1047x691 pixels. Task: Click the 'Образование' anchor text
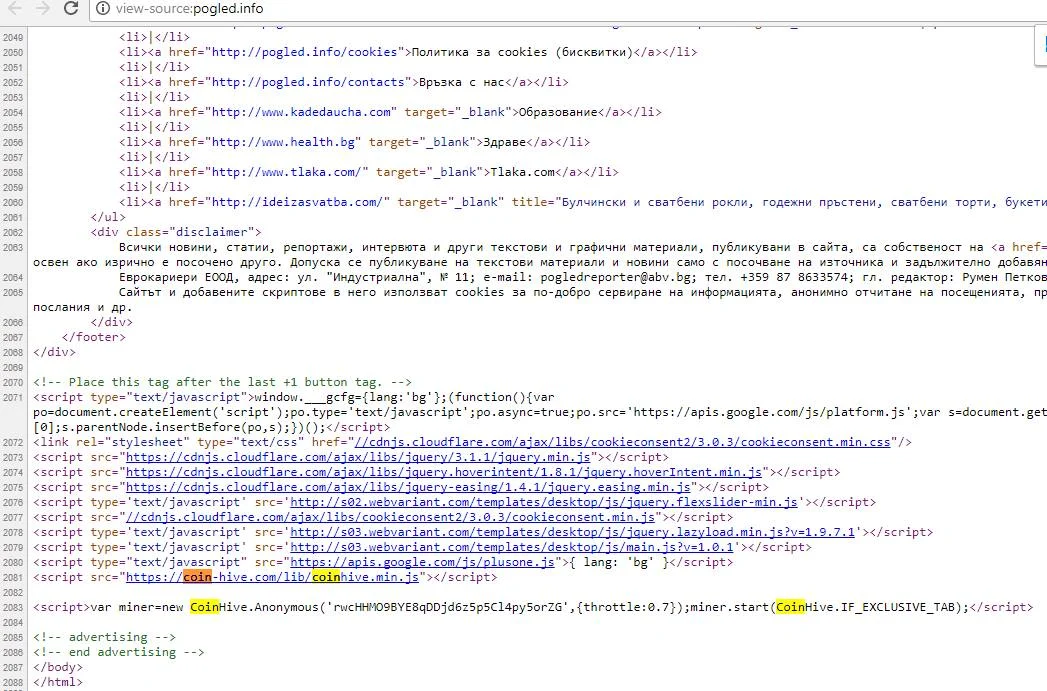(558, 112)
